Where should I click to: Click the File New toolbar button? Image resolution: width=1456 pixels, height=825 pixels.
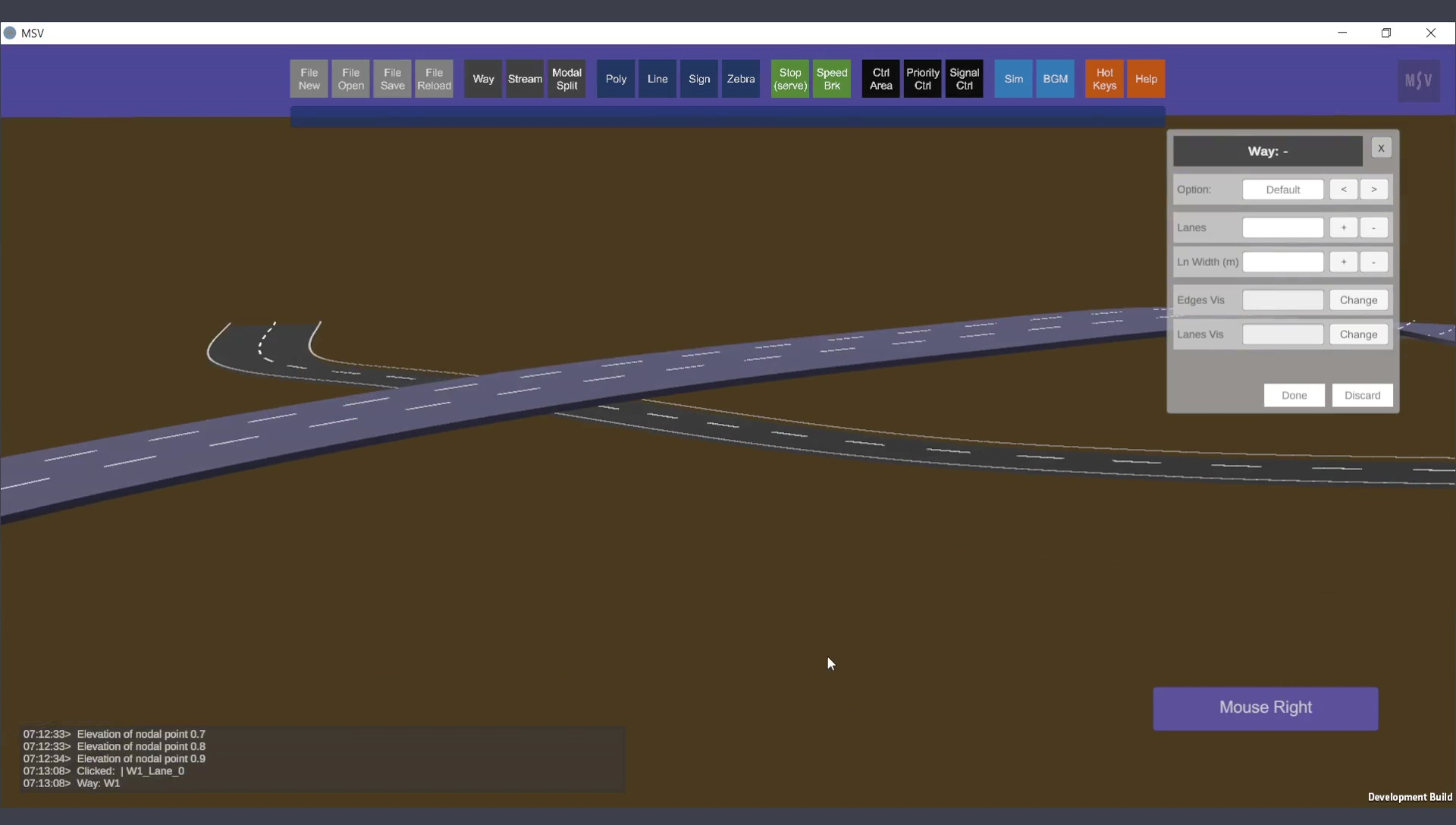(x=309, y=79)
